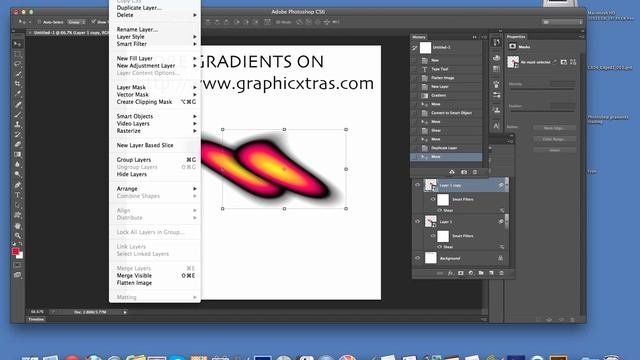Toggle Smart Filters visibility under Layer 1
The height and width of the screenshot is (360, 640).
coord(433,236)
